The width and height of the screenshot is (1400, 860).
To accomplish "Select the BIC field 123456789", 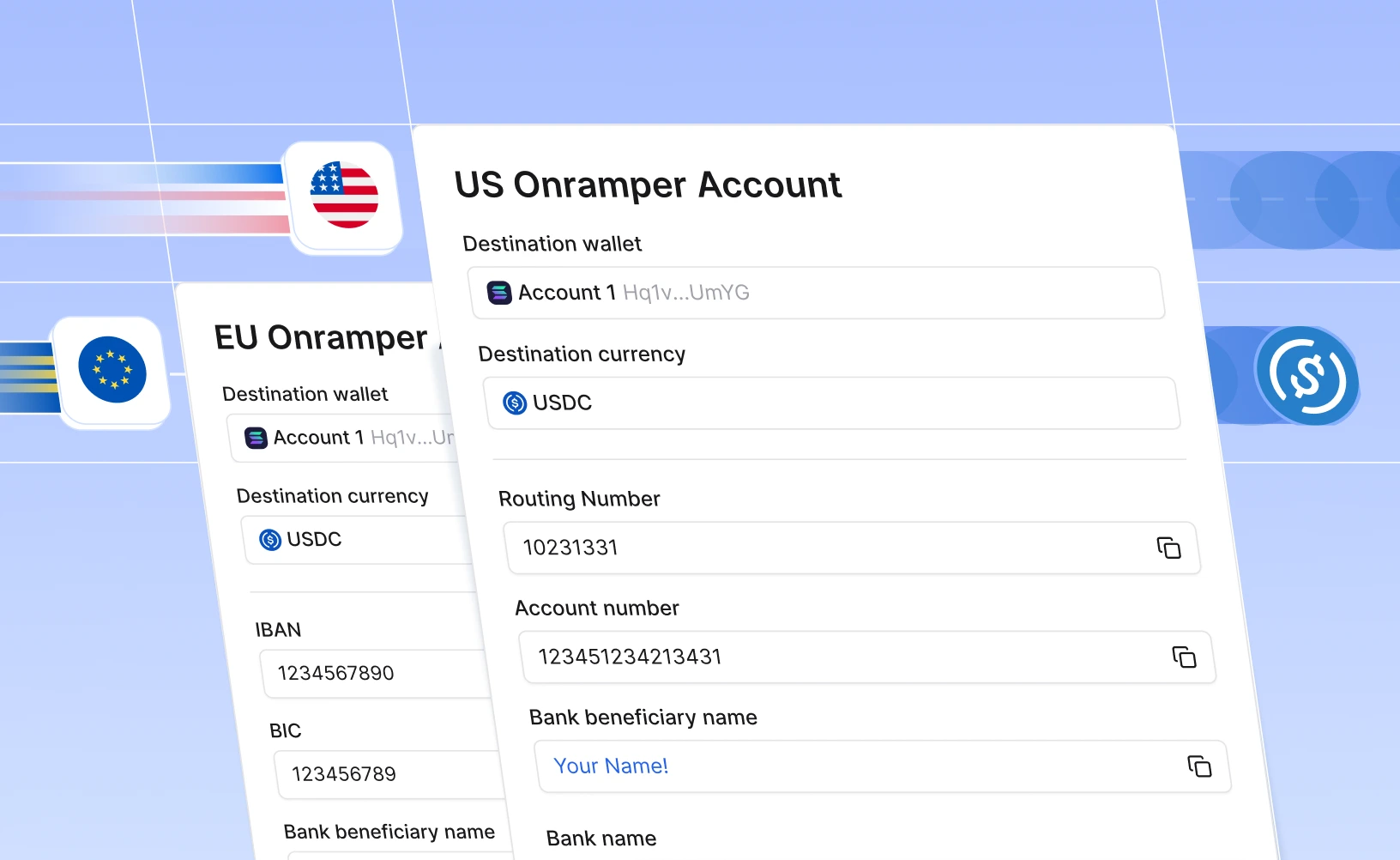I will pos(389,775).
